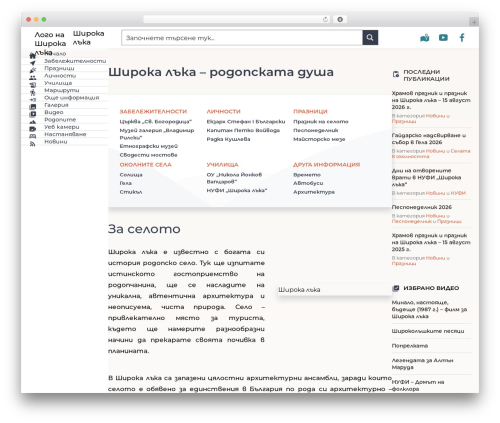Open Песпонеделник link in Празници column

[316, 130]
